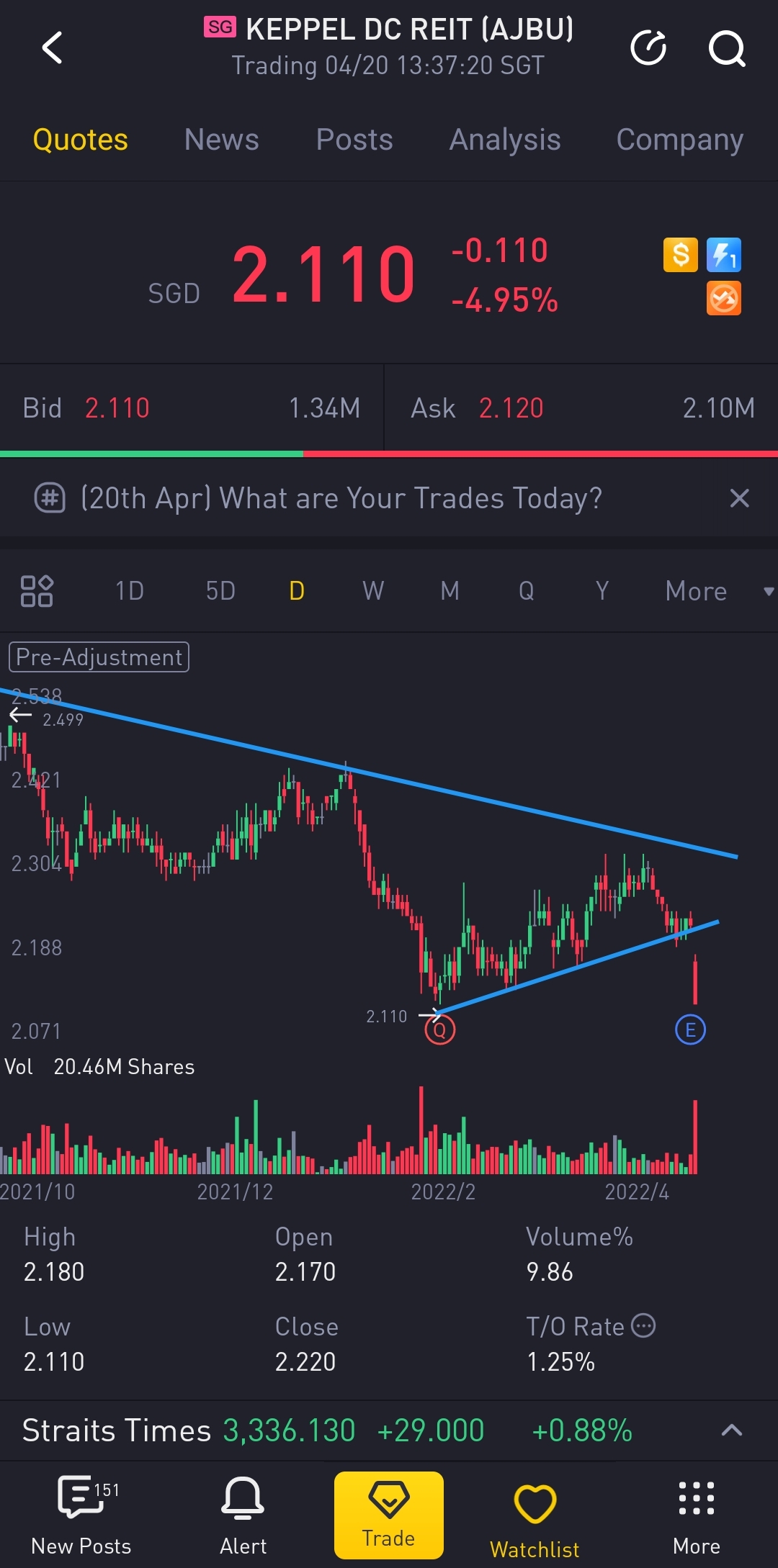Tap the E event marker on chart
This screenshot has width=778, height=1568.
(690, 1029)
